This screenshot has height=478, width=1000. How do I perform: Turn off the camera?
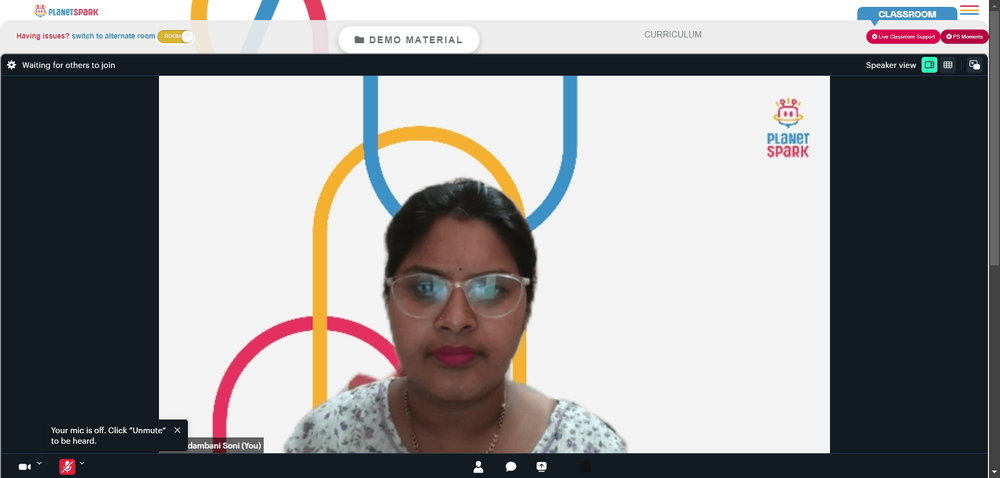pos(24,467)
